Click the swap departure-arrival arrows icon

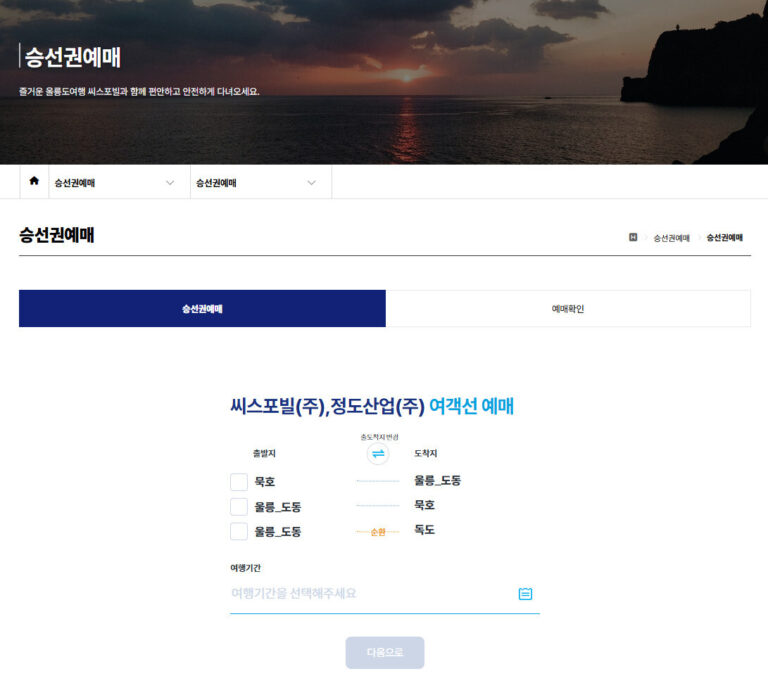(x=378, y=454)
